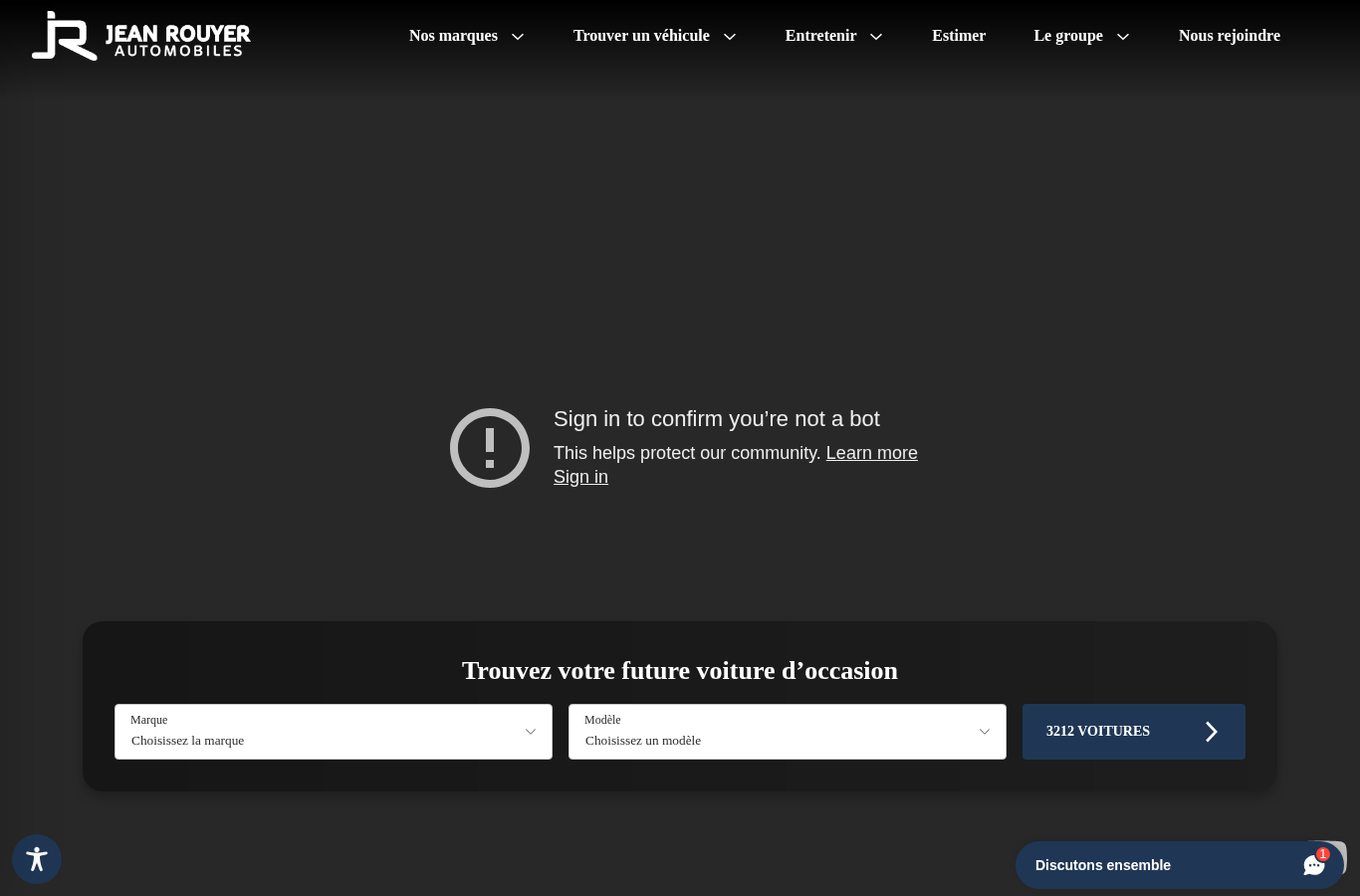Image resolution: width=1360 pixels, height=896 pixels.
Task: Click the 3212 VOITURES search button
Action: tap(1134, 732)
